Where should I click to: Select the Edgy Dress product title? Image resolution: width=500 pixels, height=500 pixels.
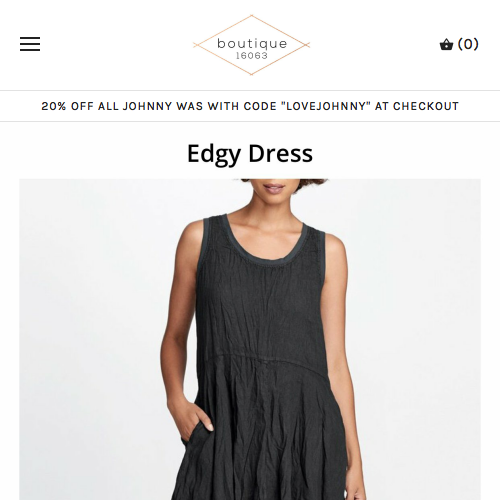[250, 154]
